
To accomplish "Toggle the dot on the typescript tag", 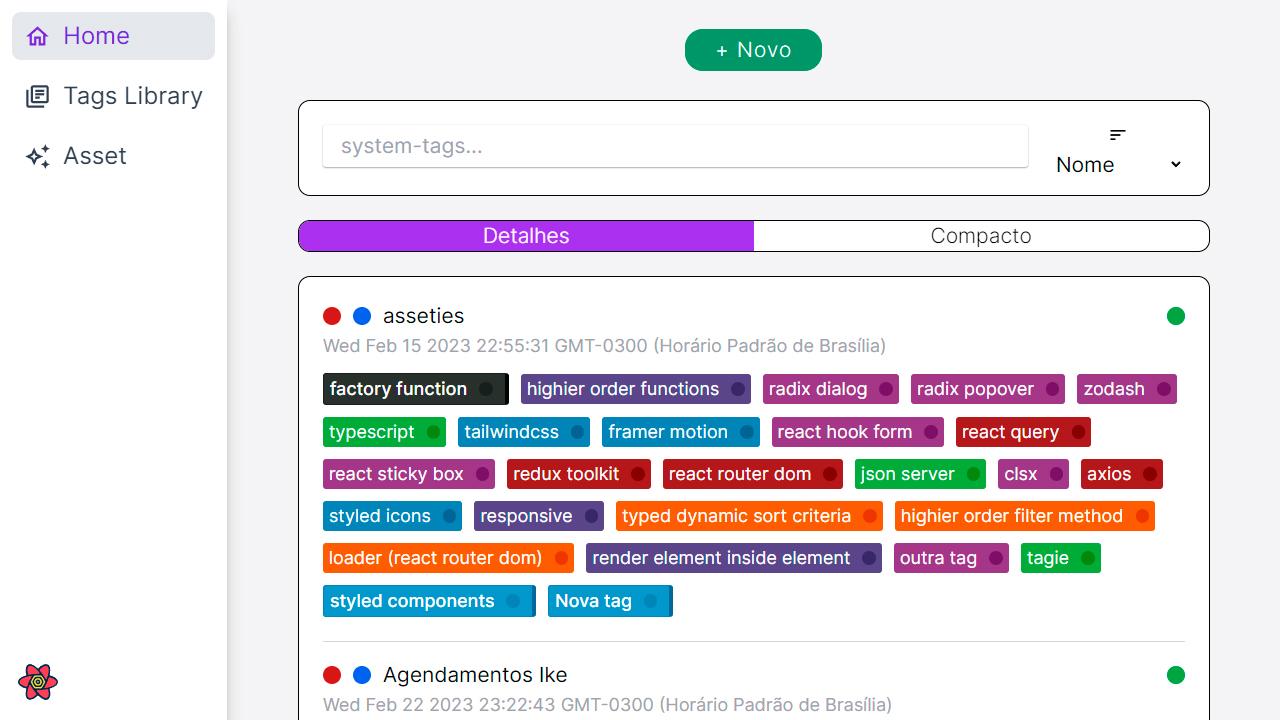I will (x=433, y=432).
